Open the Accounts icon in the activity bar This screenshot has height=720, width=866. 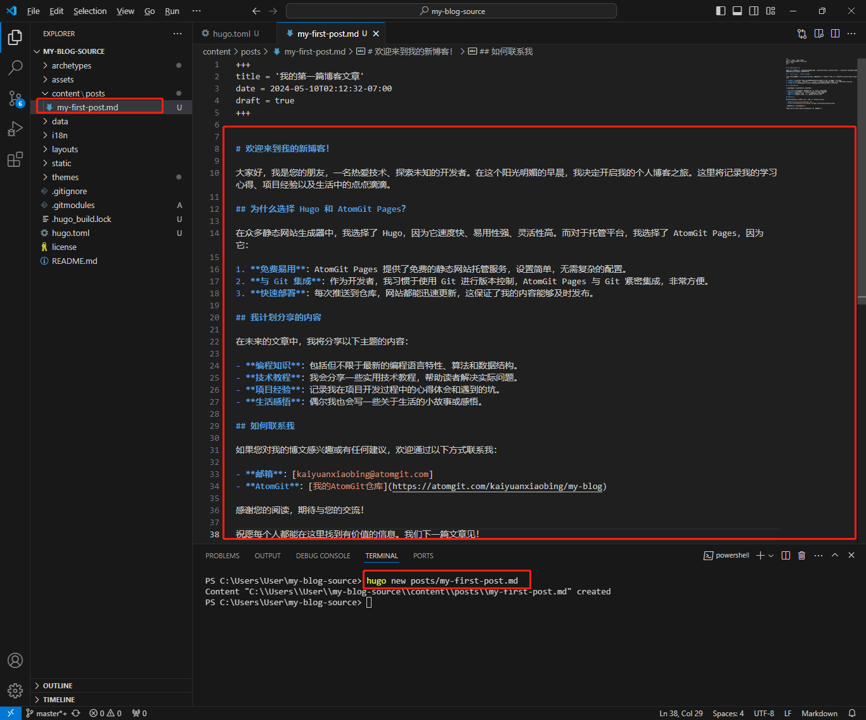tap(14, 660)
